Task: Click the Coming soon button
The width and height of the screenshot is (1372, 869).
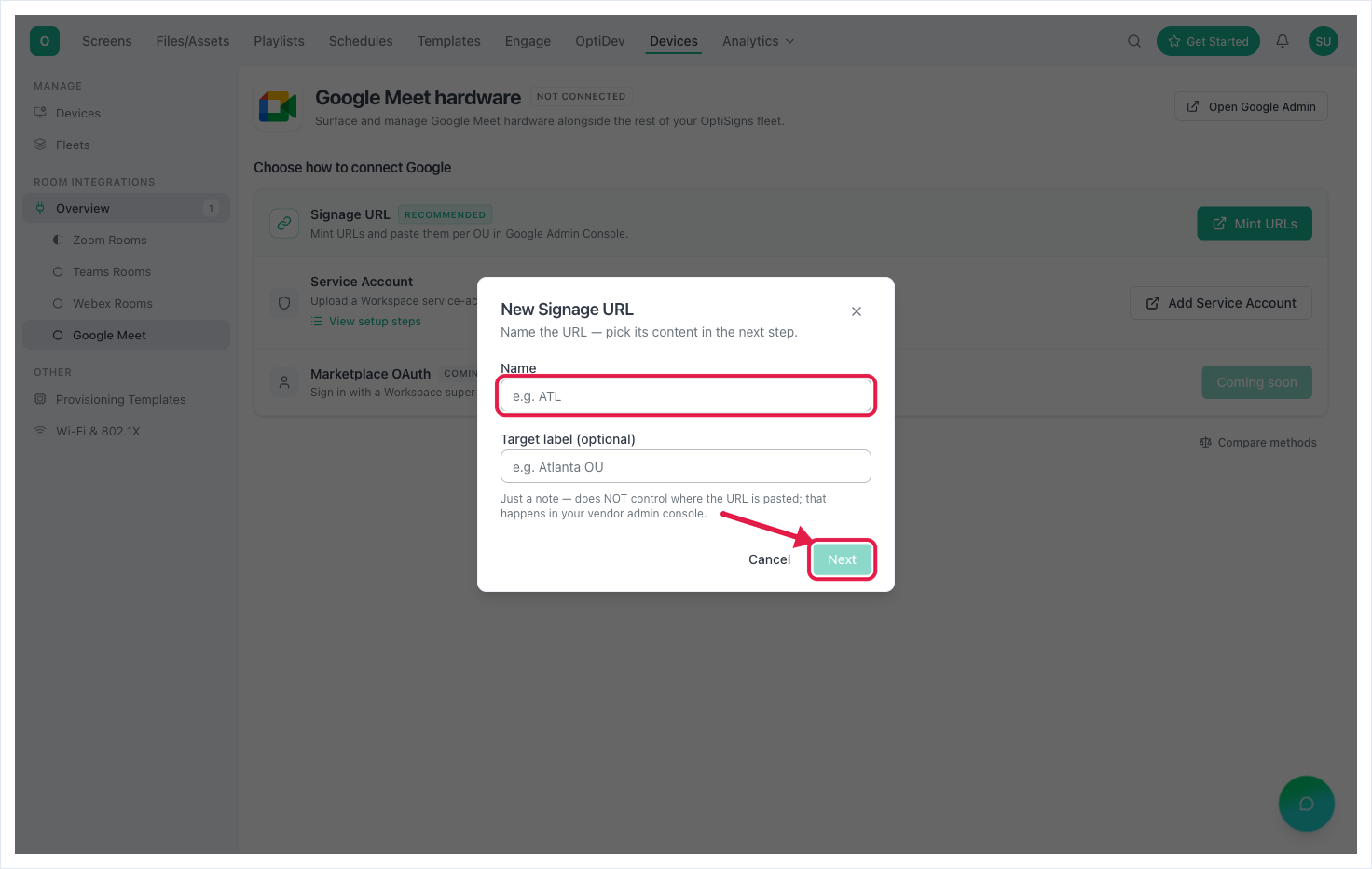Action: click(1256, 382)
